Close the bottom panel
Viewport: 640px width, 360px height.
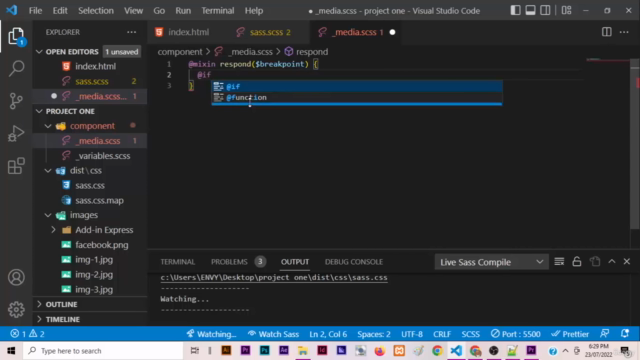point(627,262)
